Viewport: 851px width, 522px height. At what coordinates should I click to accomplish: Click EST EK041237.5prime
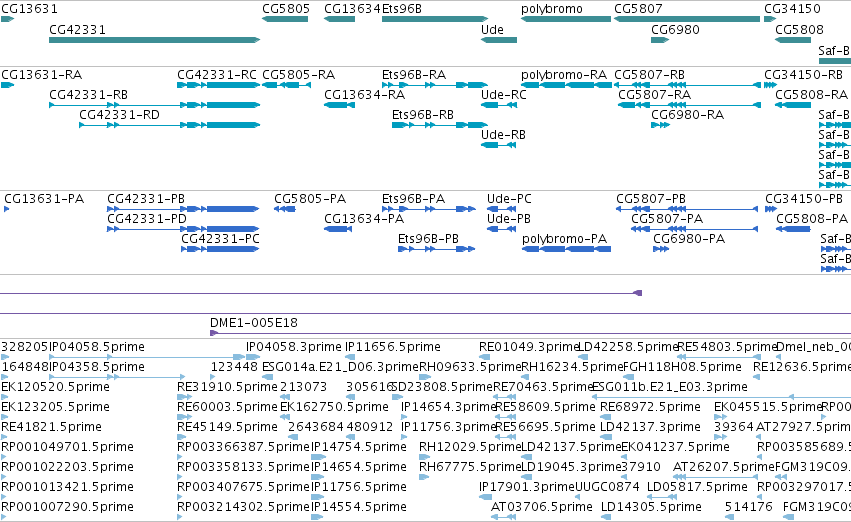coord(675,448)
